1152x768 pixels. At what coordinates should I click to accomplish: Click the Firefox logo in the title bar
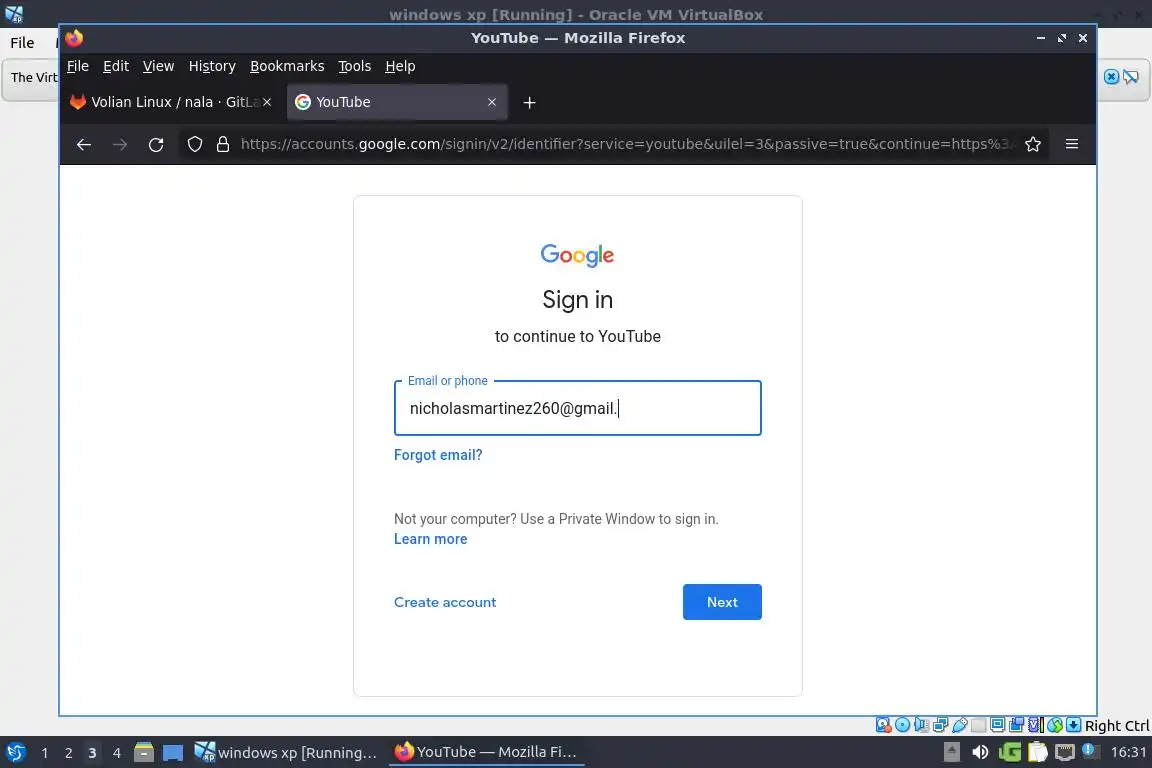pos(73,37)
